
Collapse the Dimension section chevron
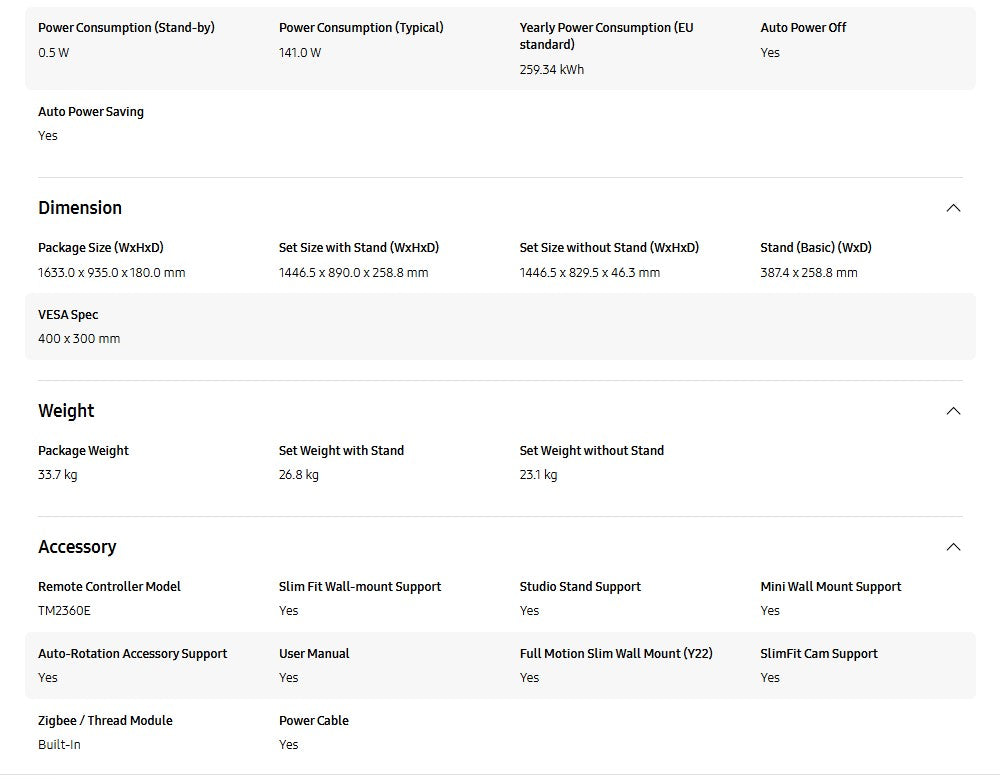(x=953, y=208)
